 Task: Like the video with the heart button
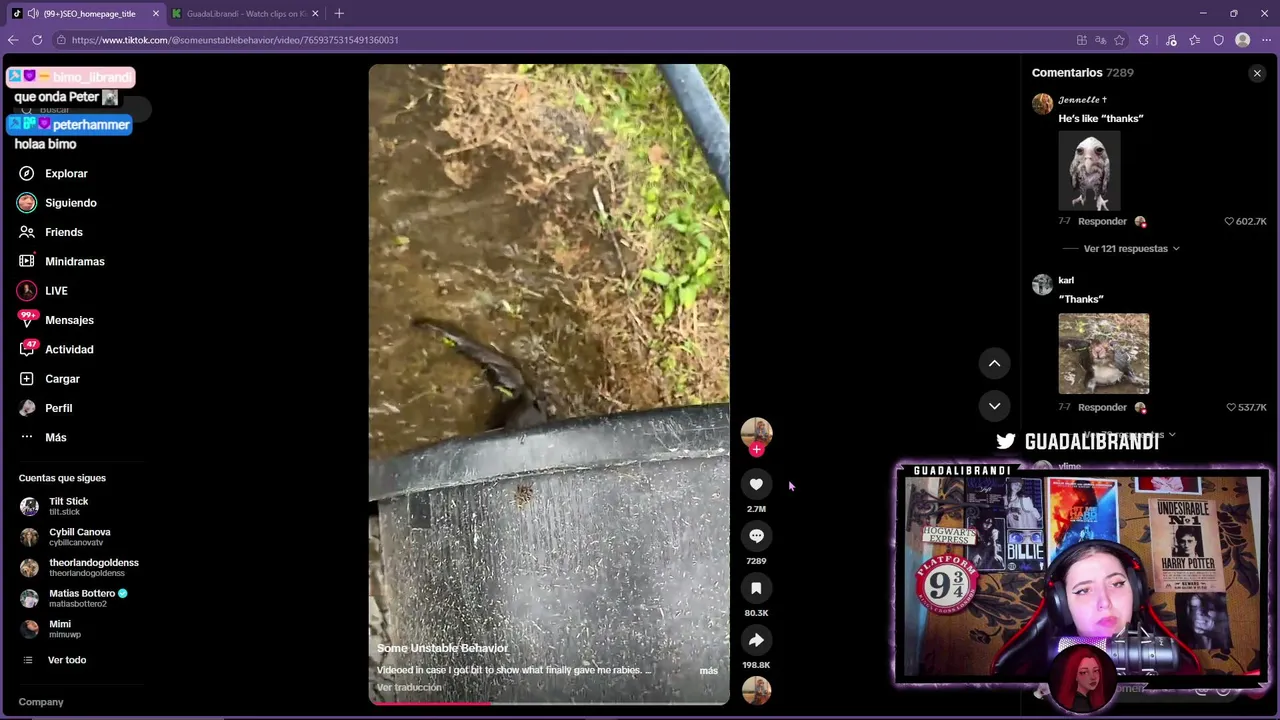pos(756,485)
